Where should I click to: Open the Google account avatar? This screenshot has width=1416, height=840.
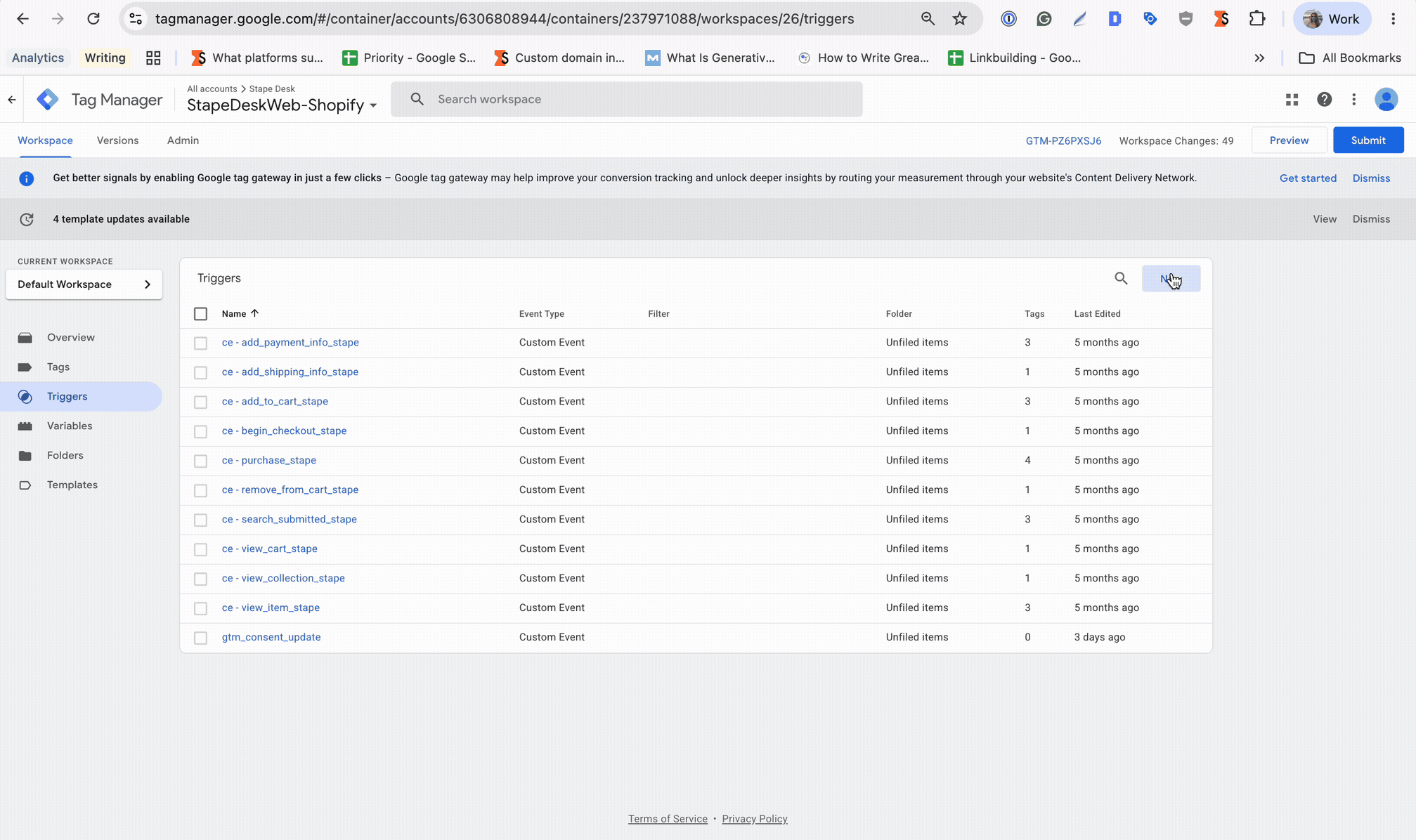[1386, 100]
